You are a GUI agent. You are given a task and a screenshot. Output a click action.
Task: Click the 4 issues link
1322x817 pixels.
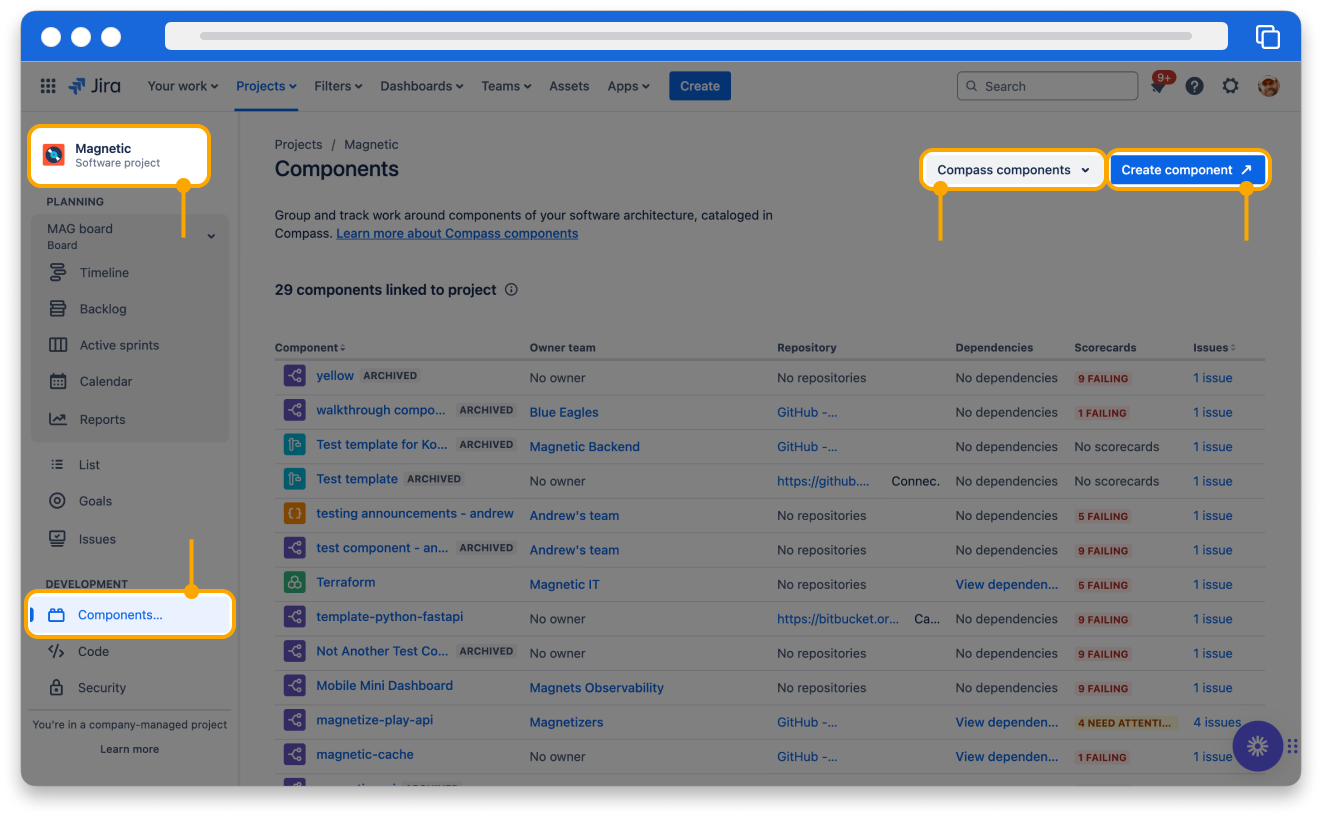1217,722
